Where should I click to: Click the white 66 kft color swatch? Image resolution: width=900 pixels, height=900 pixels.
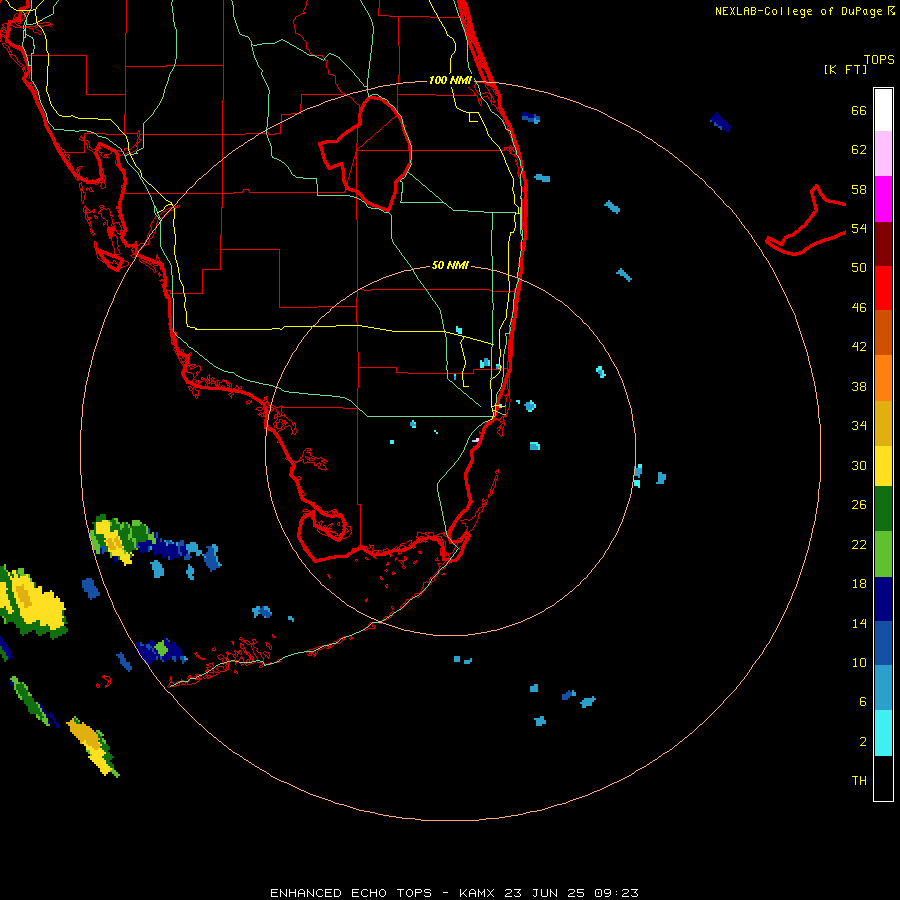pos(883,110)
